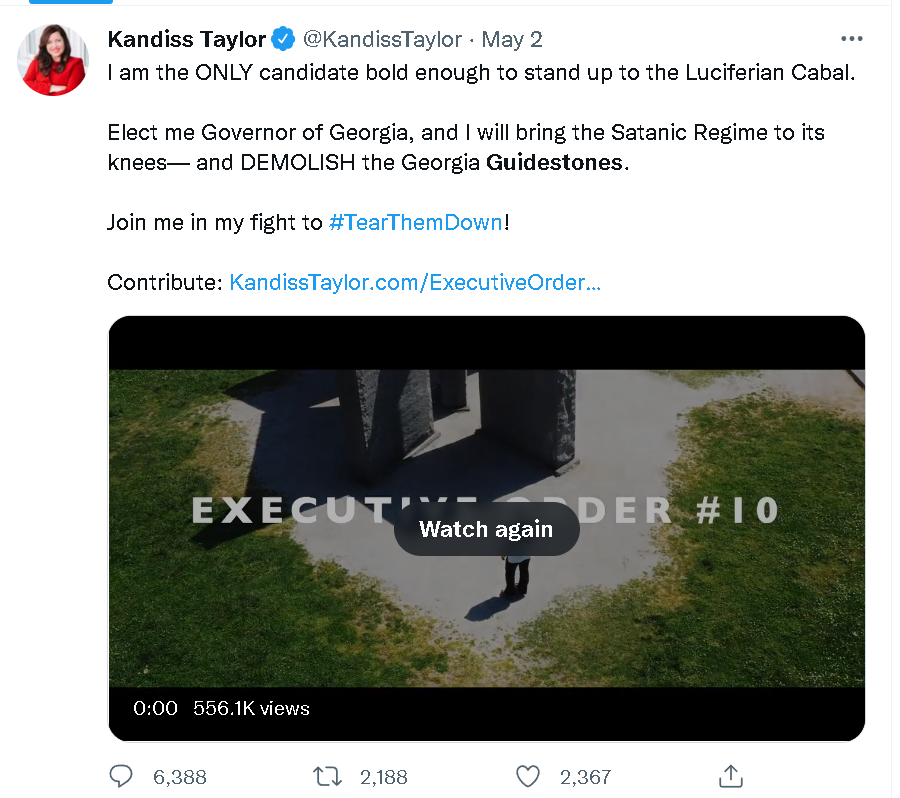Retweet this post via the retweet icon

click(x=326, y=776)
